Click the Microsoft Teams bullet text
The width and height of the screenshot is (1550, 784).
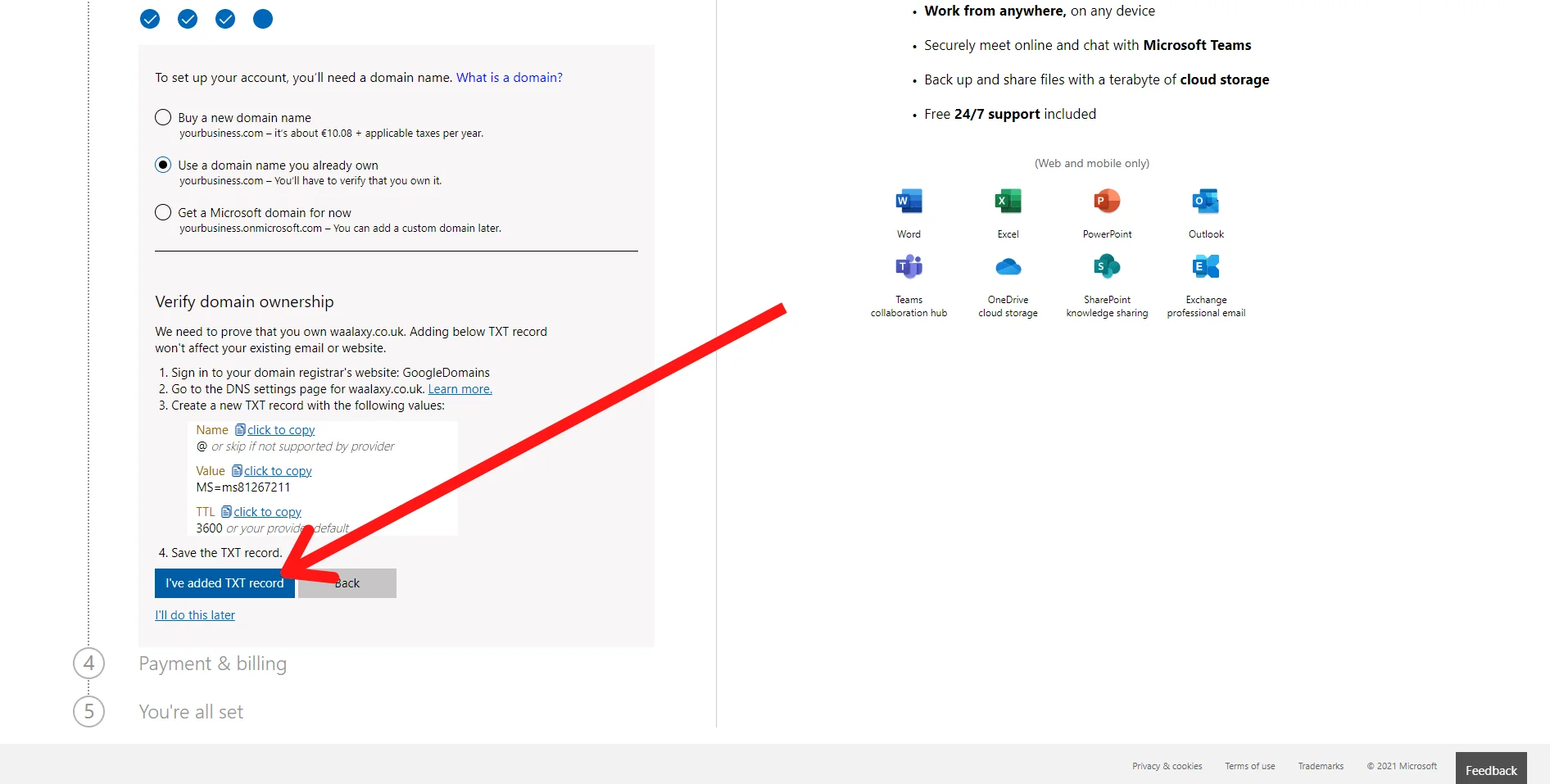[1088, 45]
